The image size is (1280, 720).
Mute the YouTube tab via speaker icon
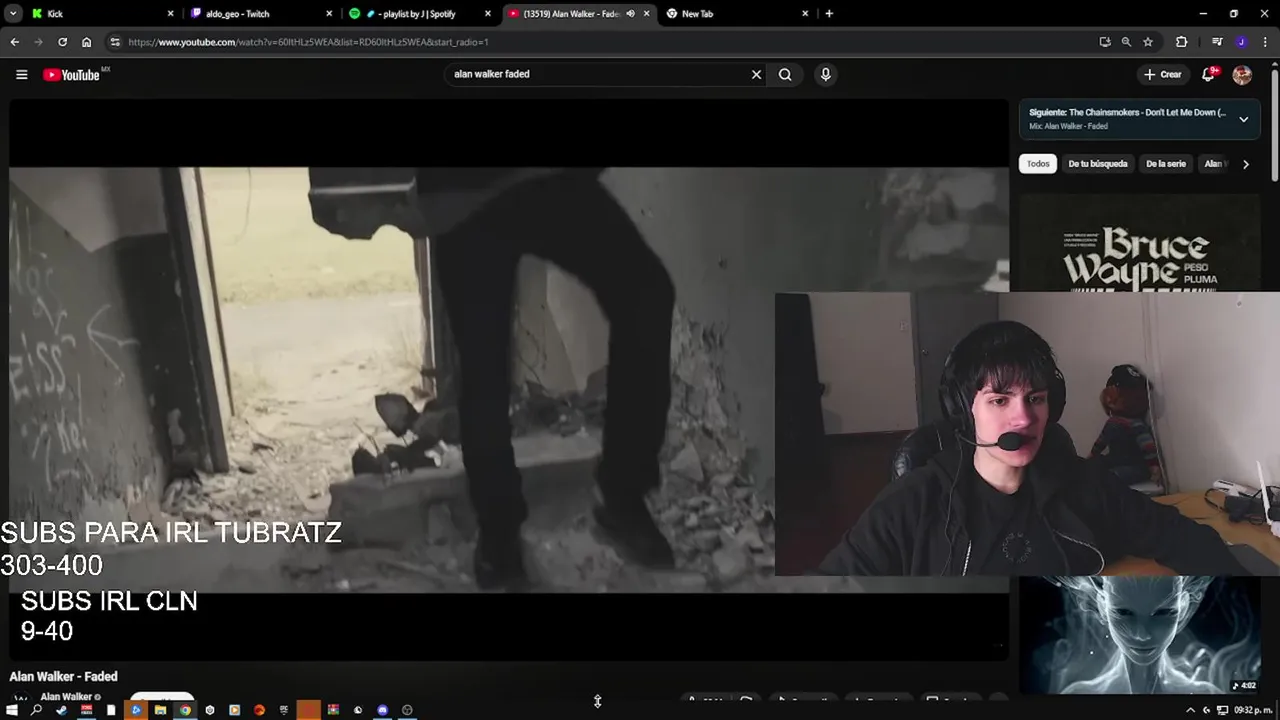(630, 14)
